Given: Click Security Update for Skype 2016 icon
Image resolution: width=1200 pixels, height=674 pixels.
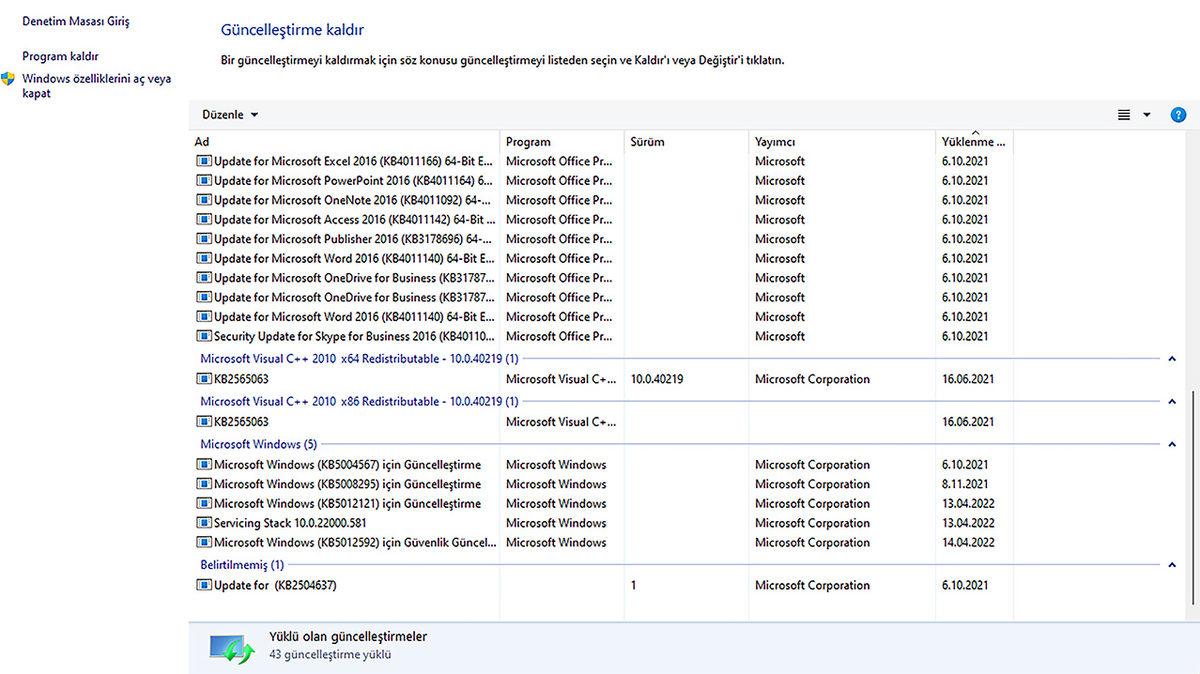Looking at the screenshot, I should coord(203,336).
